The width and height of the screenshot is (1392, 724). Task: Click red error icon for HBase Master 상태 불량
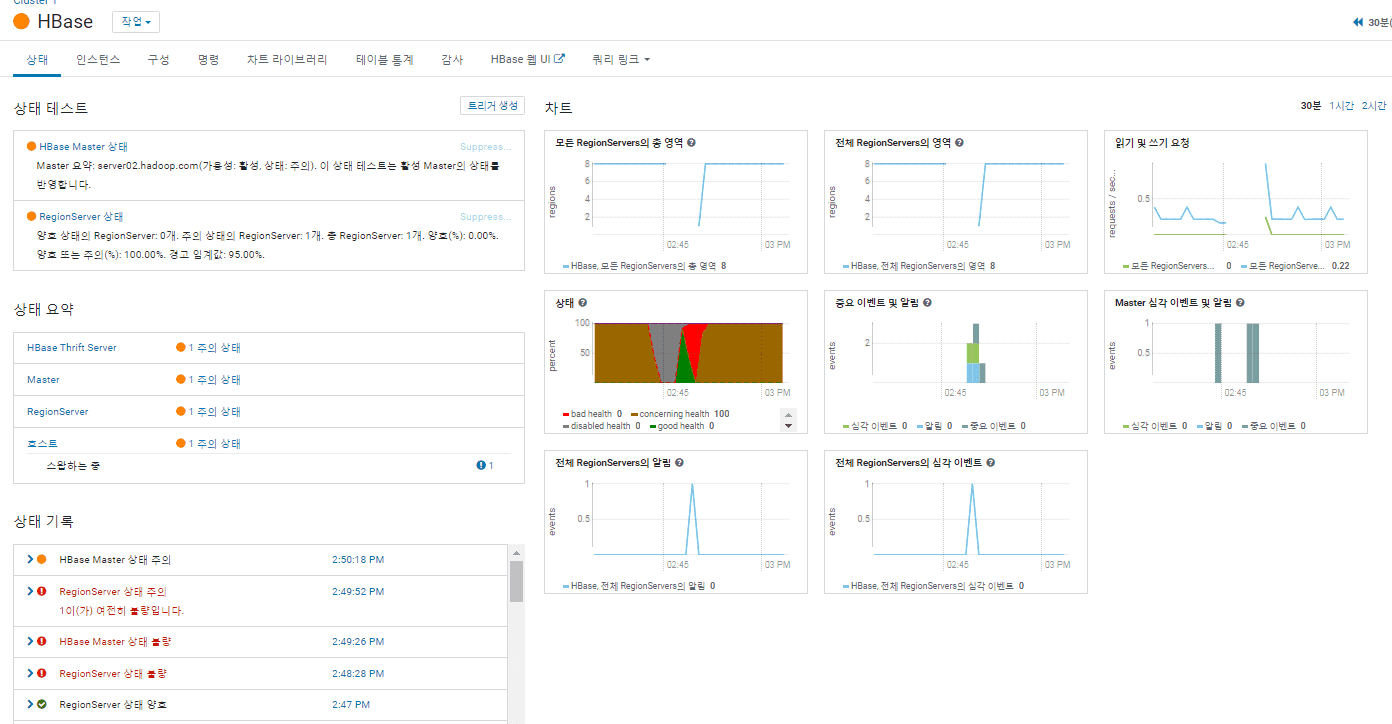tap(42, 642)
